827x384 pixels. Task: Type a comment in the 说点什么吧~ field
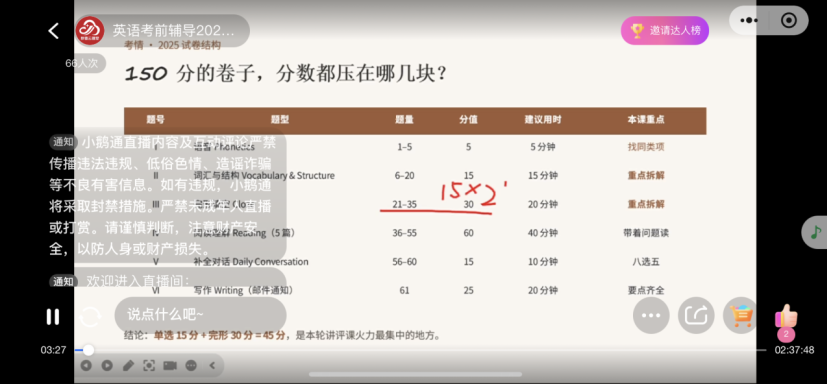click(x=200, y=315)
